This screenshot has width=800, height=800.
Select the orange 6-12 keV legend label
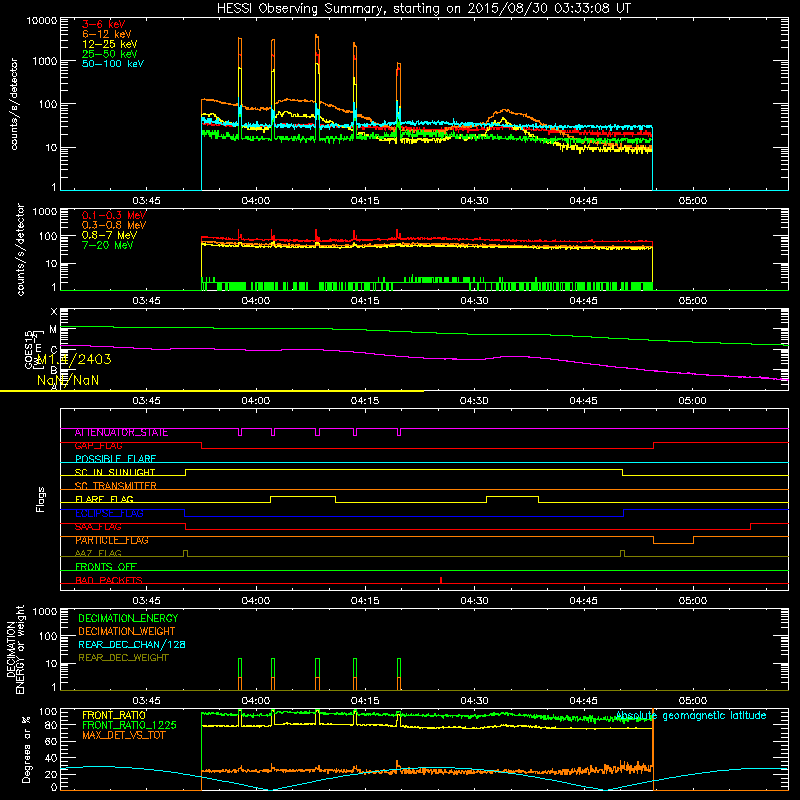tap(106, 34)
